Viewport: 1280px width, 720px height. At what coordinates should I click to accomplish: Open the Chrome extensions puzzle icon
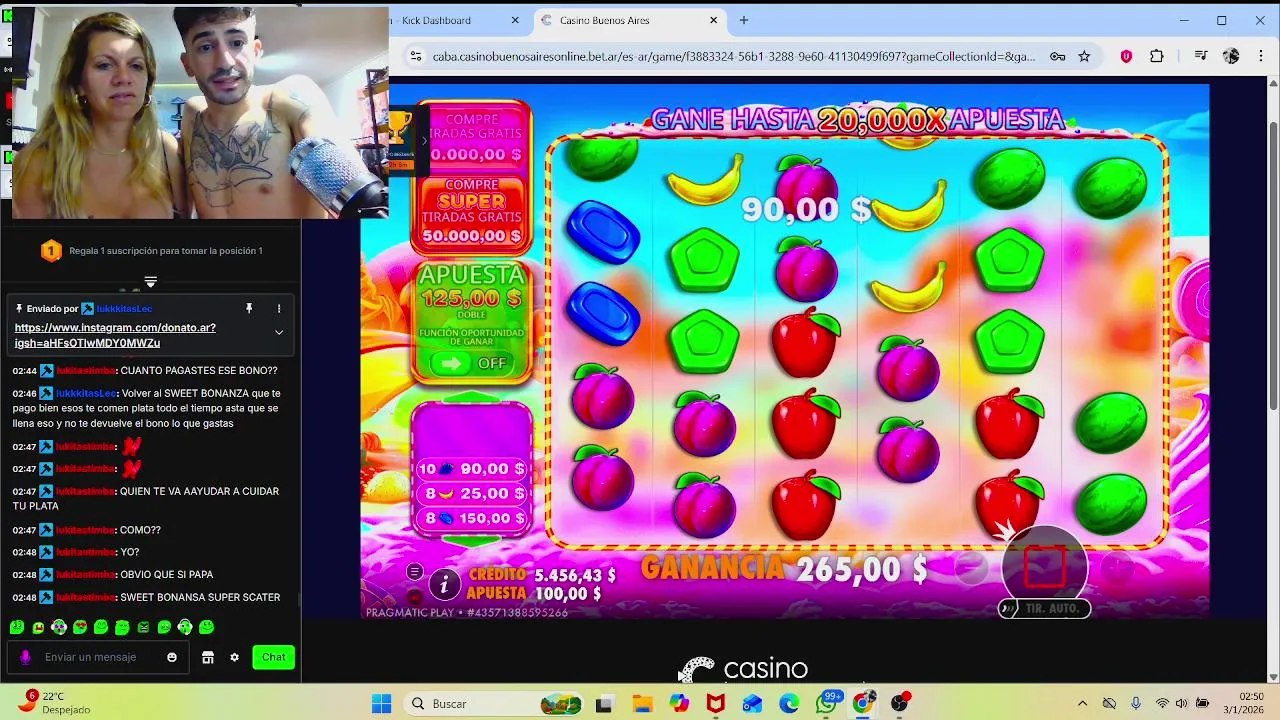tap(1157, 57)
